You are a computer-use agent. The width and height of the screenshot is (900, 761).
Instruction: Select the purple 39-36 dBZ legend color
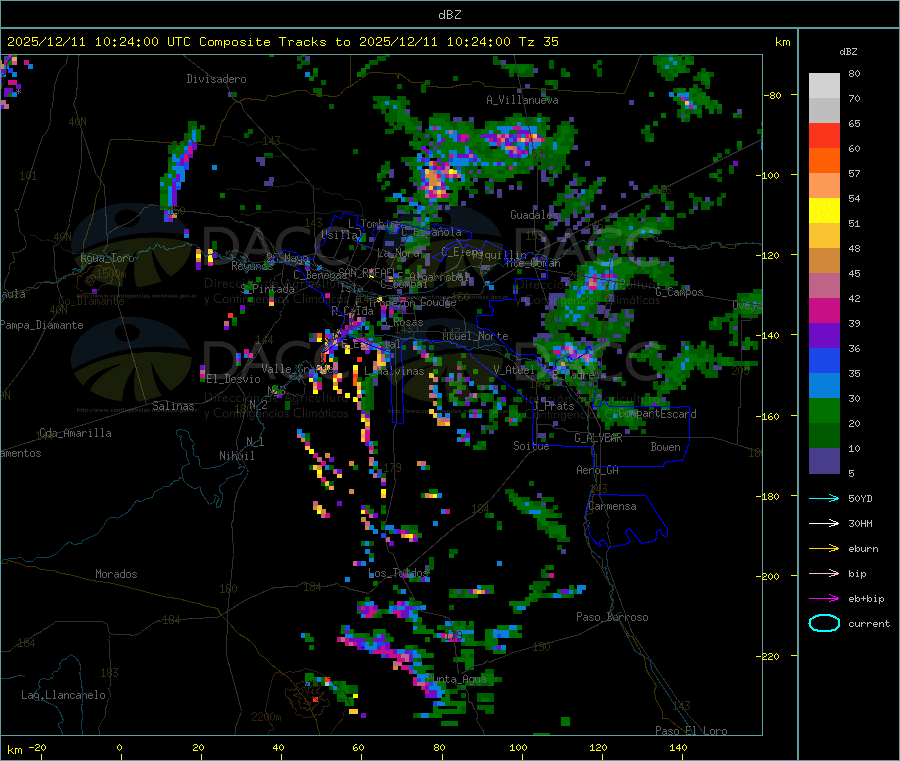tap(824, 336)
